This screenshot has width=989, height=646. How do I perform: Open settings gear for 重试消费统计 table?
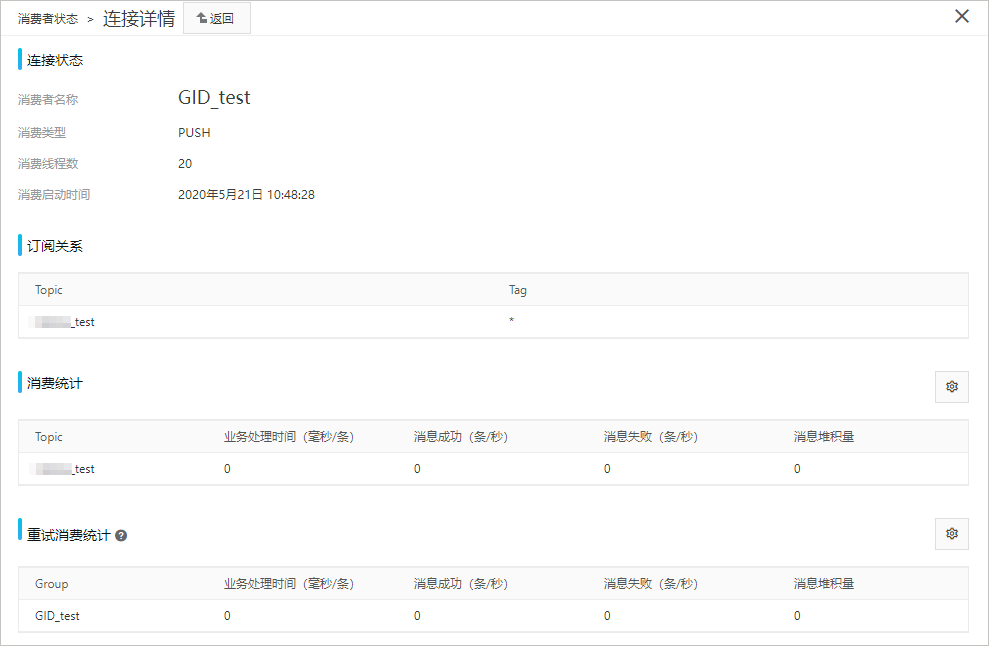pyautogui.click(x=951, y=534)
